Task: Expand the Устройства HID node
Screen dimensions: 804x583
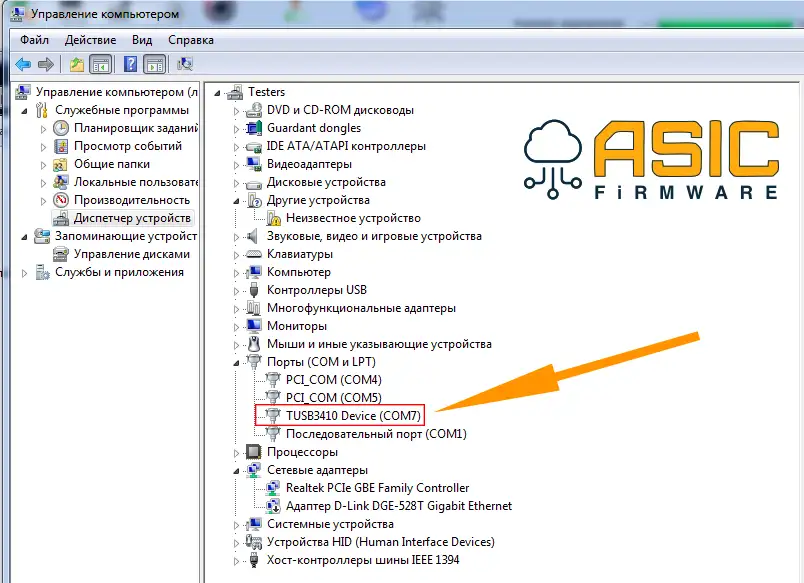Action: (x=236, y=543)
